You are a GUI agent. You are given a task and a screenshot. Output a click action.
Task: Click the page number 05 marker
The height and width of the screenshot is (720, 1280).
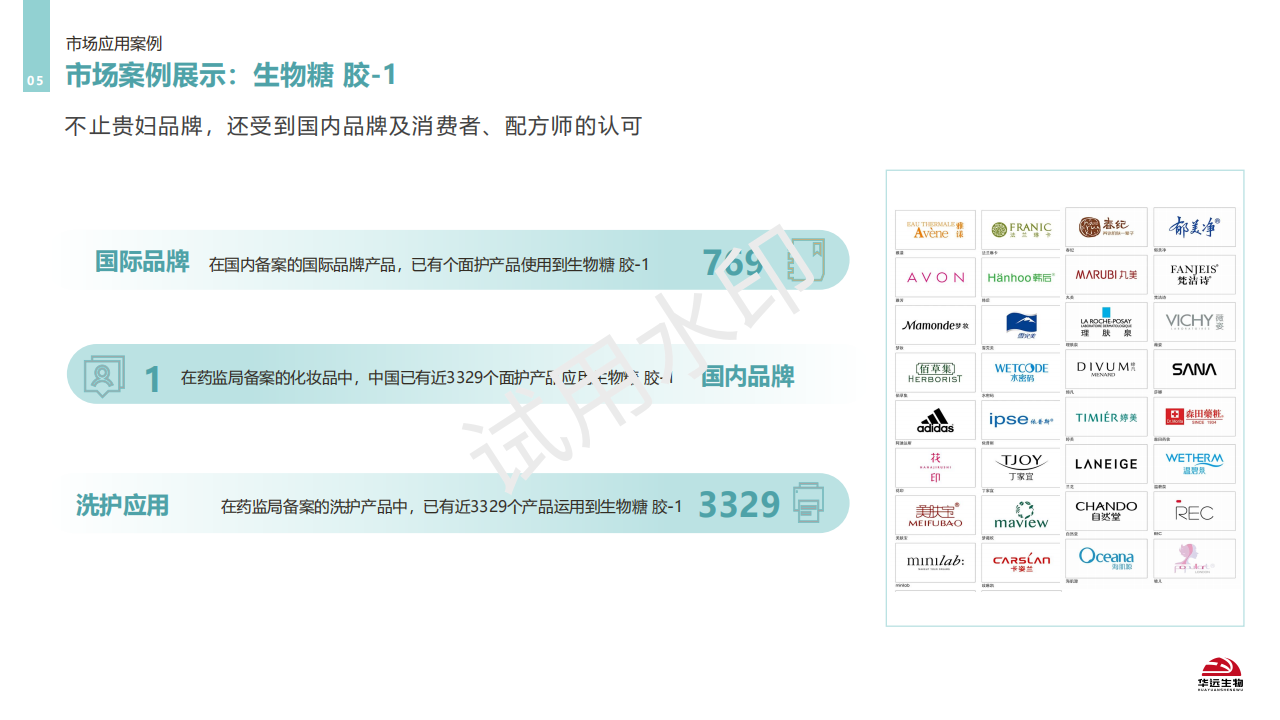(x=35, y=81)
